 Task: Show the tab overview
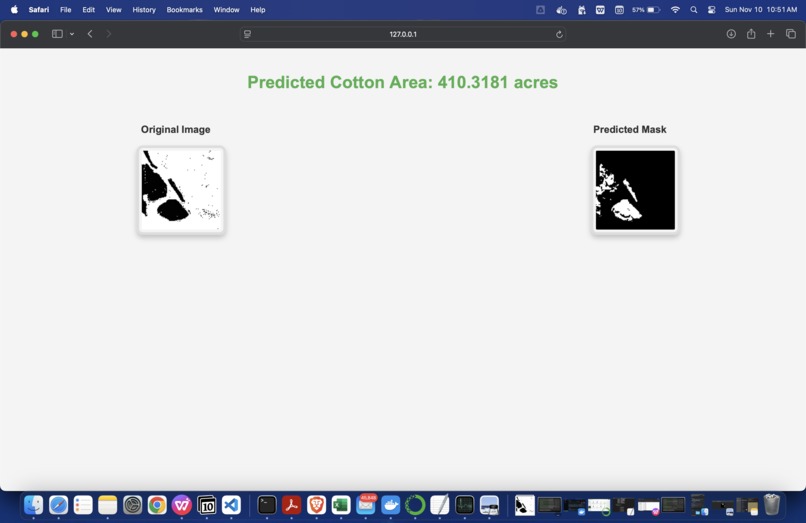tap(791, 34)
